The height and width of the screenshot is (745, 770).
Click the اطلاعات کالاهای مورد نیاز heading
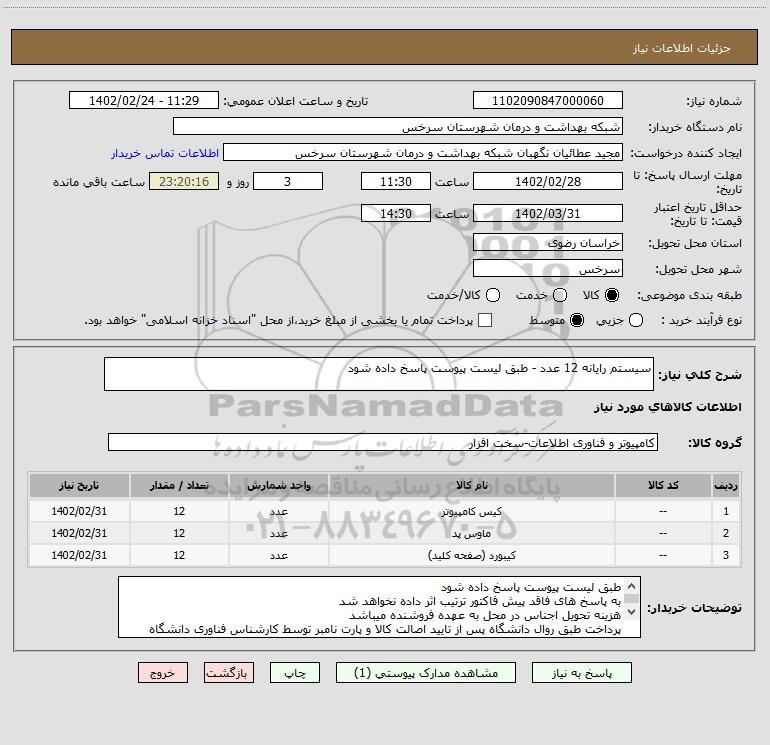pos(668,407)
